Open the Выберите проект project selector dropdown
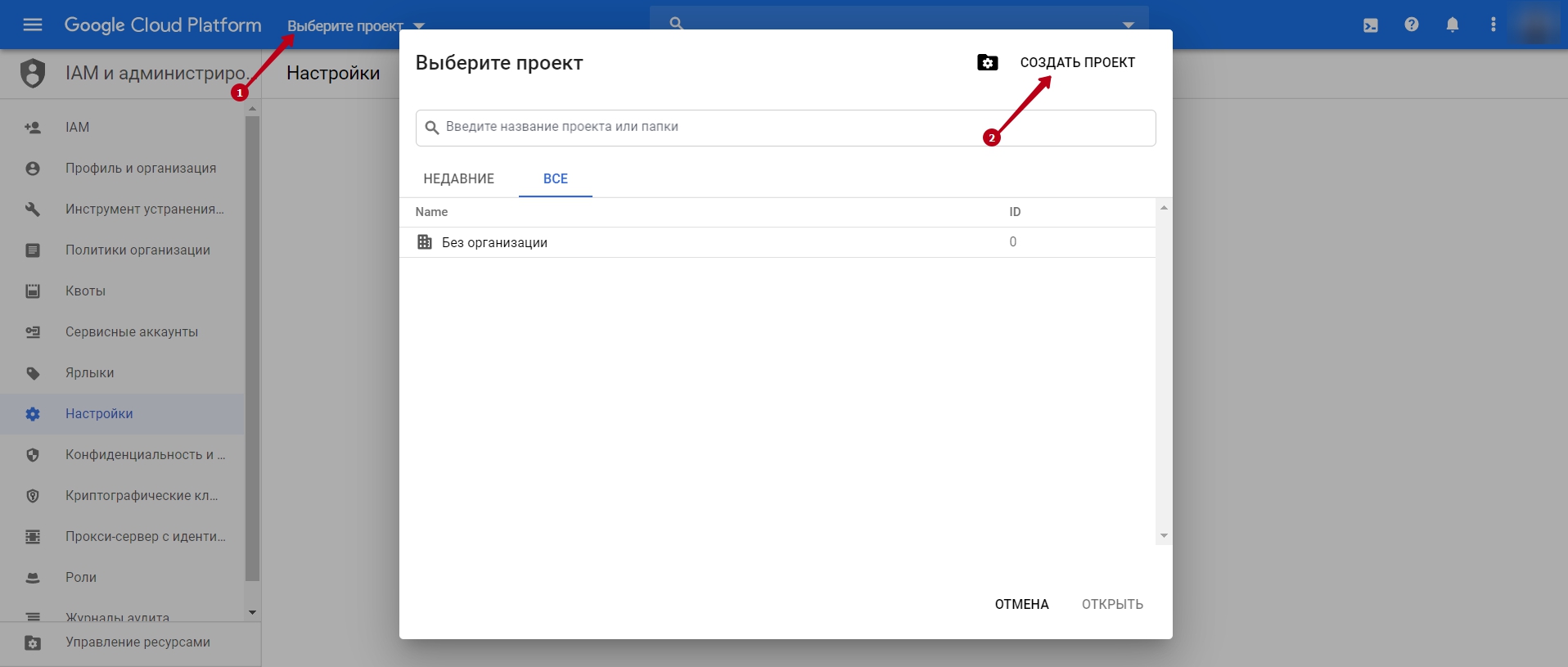 [x=356, y=26]
